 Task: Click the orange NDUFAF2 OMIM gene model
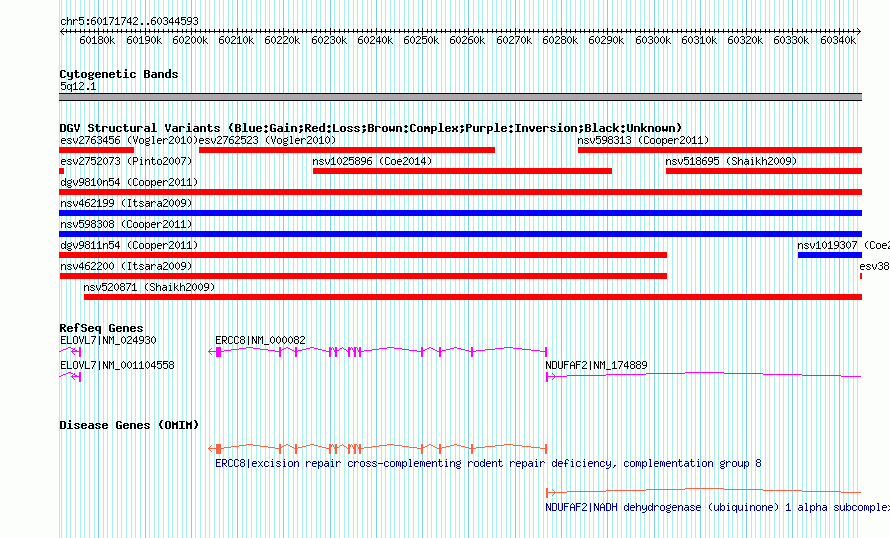pos(704,491)
